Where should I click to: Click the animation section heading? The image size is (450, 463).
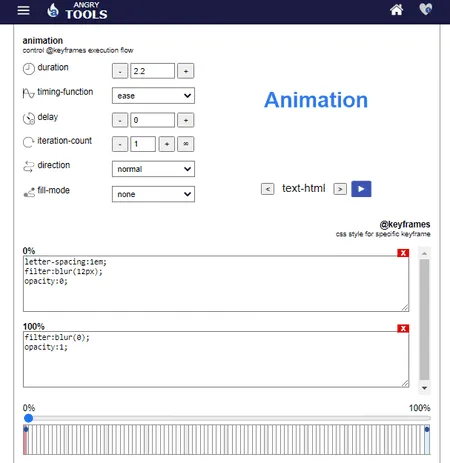[43, 41]
